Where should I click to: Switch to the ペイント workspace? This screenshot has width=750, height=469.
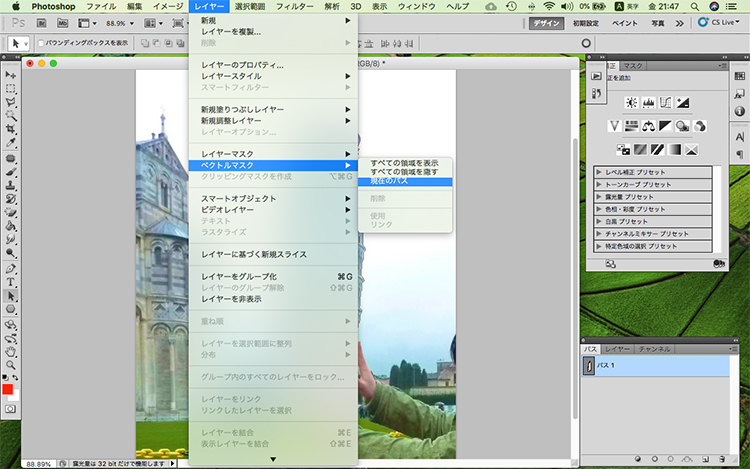pos(625,23)
